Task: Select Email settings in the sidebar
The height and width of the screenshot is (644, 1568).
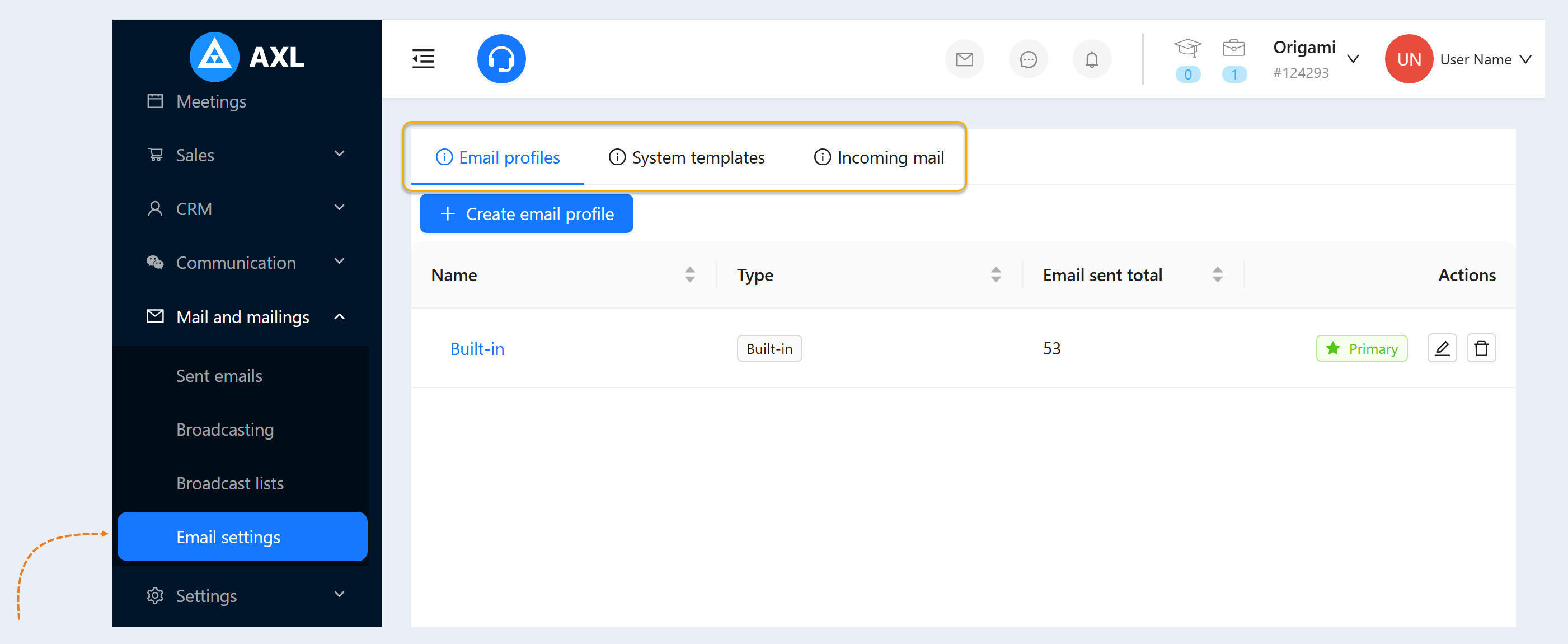Action: point(242,537)
